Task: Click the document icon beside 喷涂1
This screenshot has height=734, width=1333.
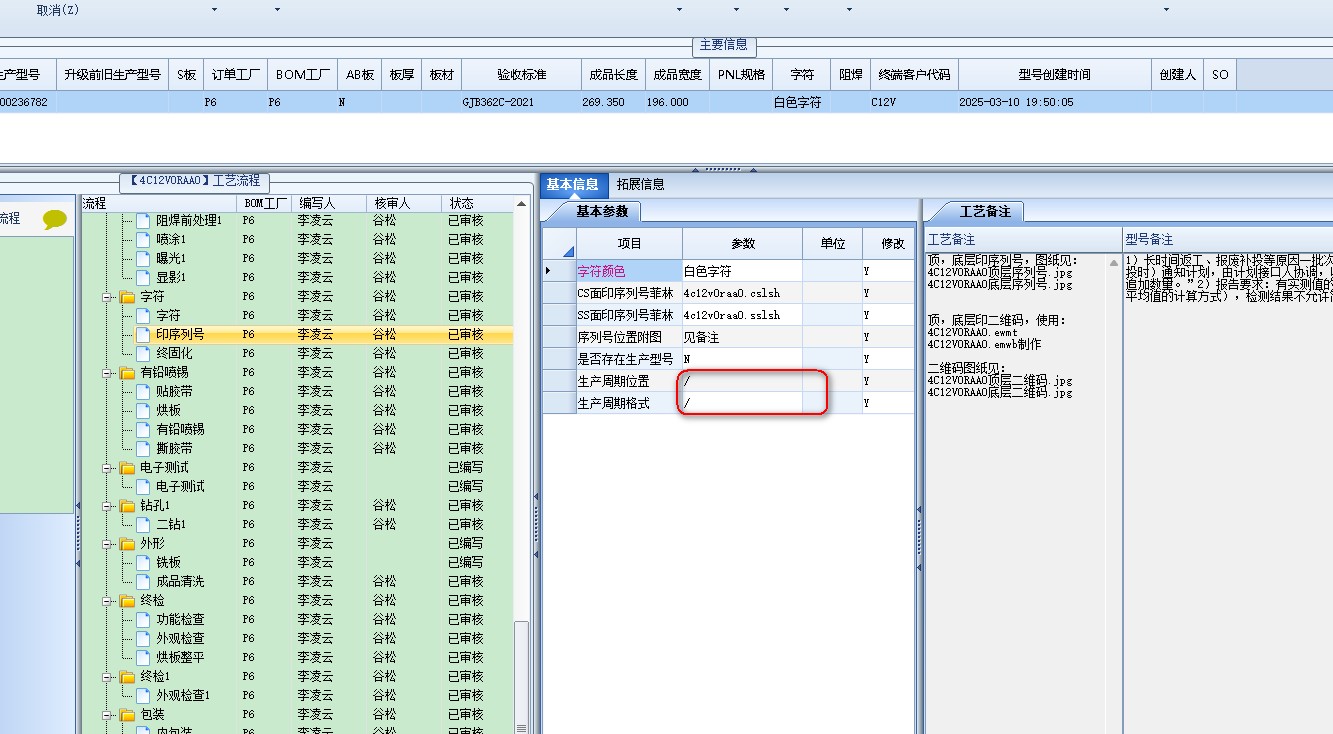Action: (142, 239)
